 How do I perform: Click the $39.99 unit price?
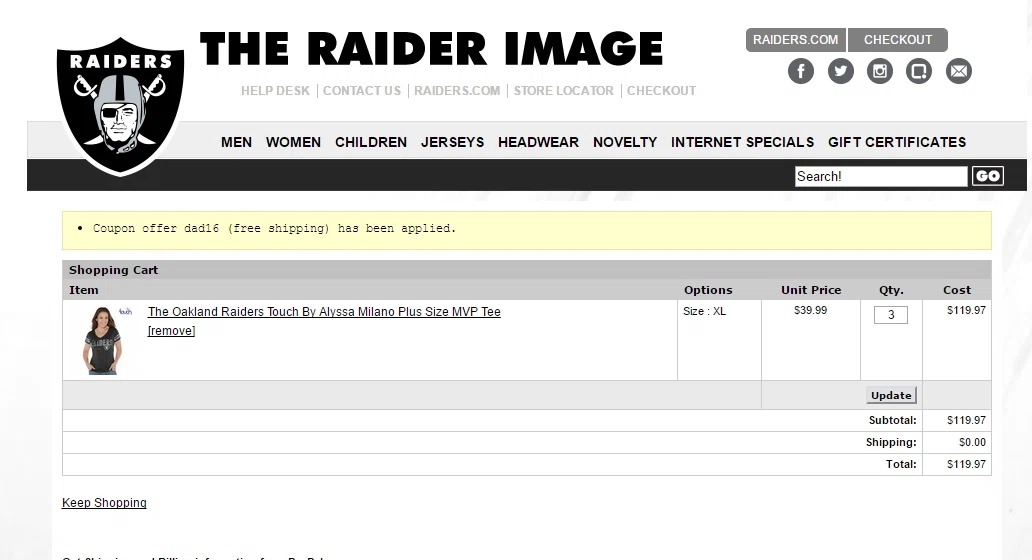(x=810, y=310)
